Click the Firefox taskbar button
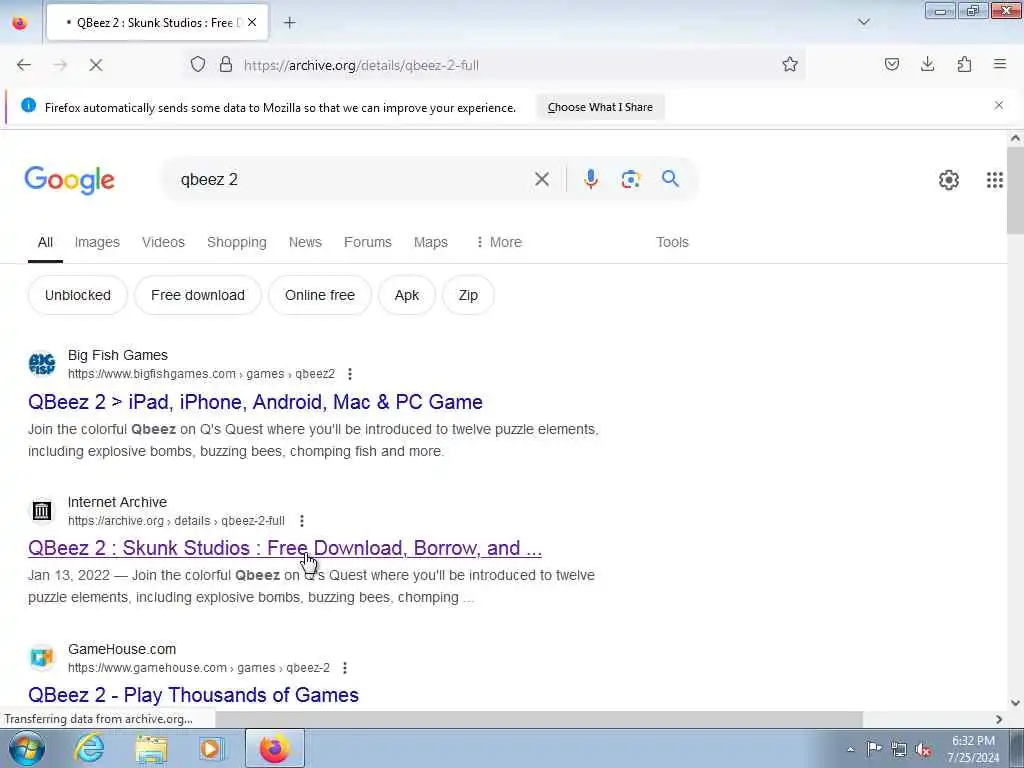Screen dimensions: 1024x768 click(275, 748)
